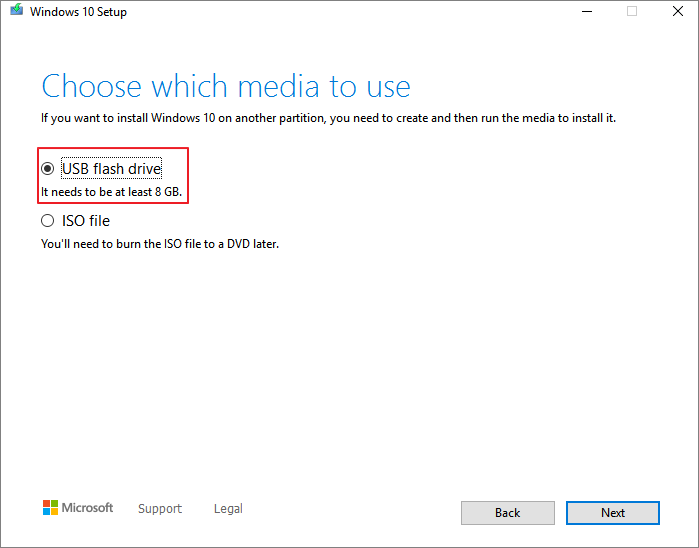Viewport: 699px width, 548px height.
Task: Click the "Windows 10 Setup" title text
Action: pos(78,12)
